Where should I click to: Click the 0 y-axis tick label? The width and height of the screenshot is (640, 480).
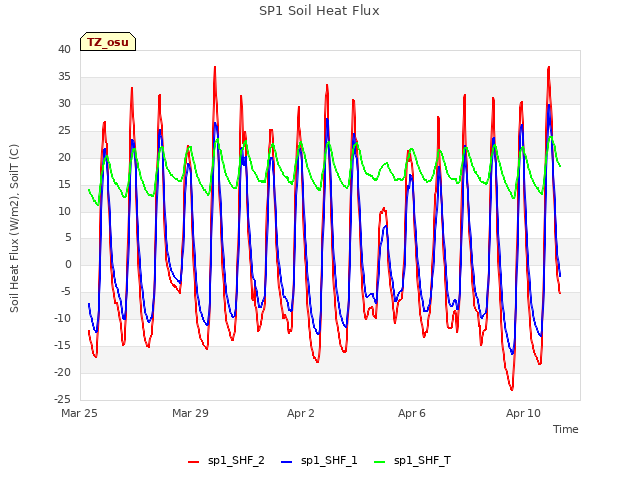coord(68,264)
